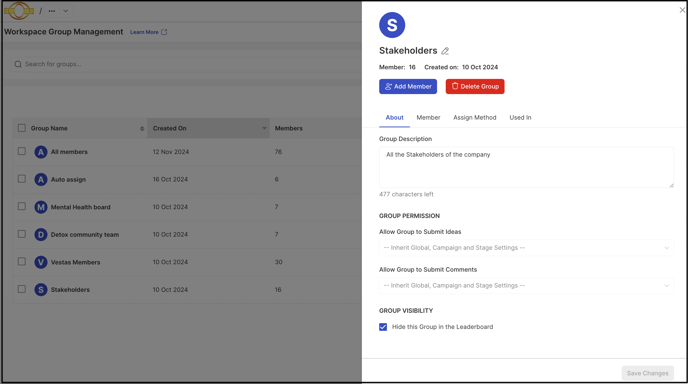Open the Vestas Members group
Screen dimensions: 688x384
pyautogui.click(x=75, y=262)
